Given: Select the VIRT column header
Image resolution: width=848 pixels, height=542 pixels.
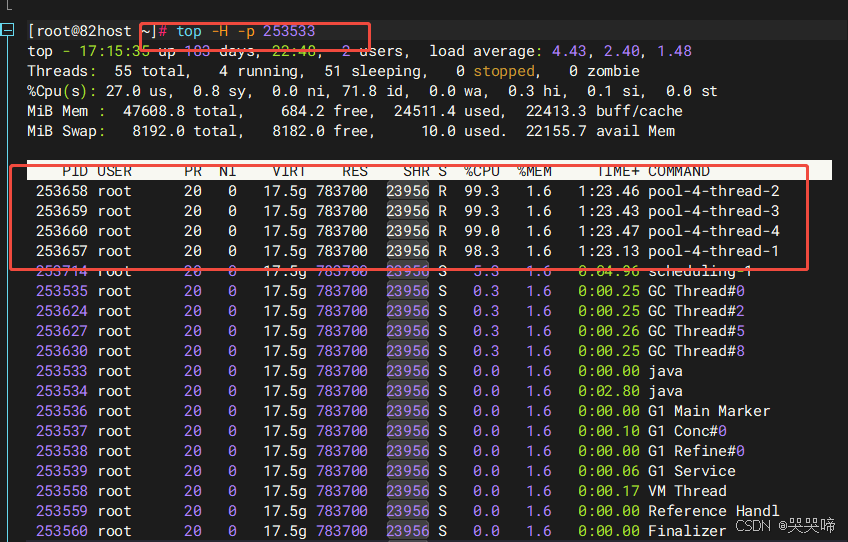Looking at the screenshot, I should point(289,171).
